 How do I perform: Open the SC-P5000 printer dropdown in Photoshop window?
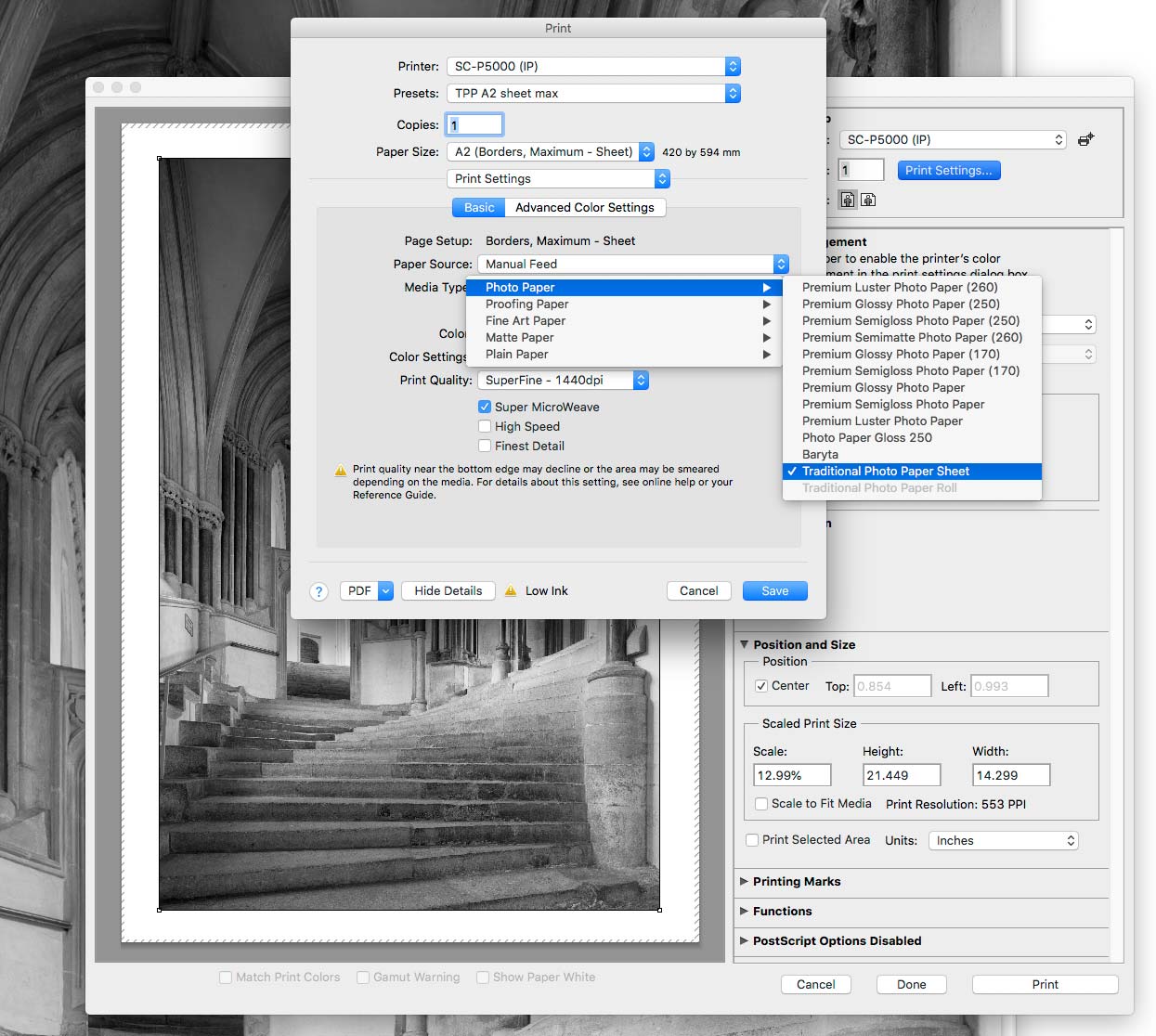point(953,140)
